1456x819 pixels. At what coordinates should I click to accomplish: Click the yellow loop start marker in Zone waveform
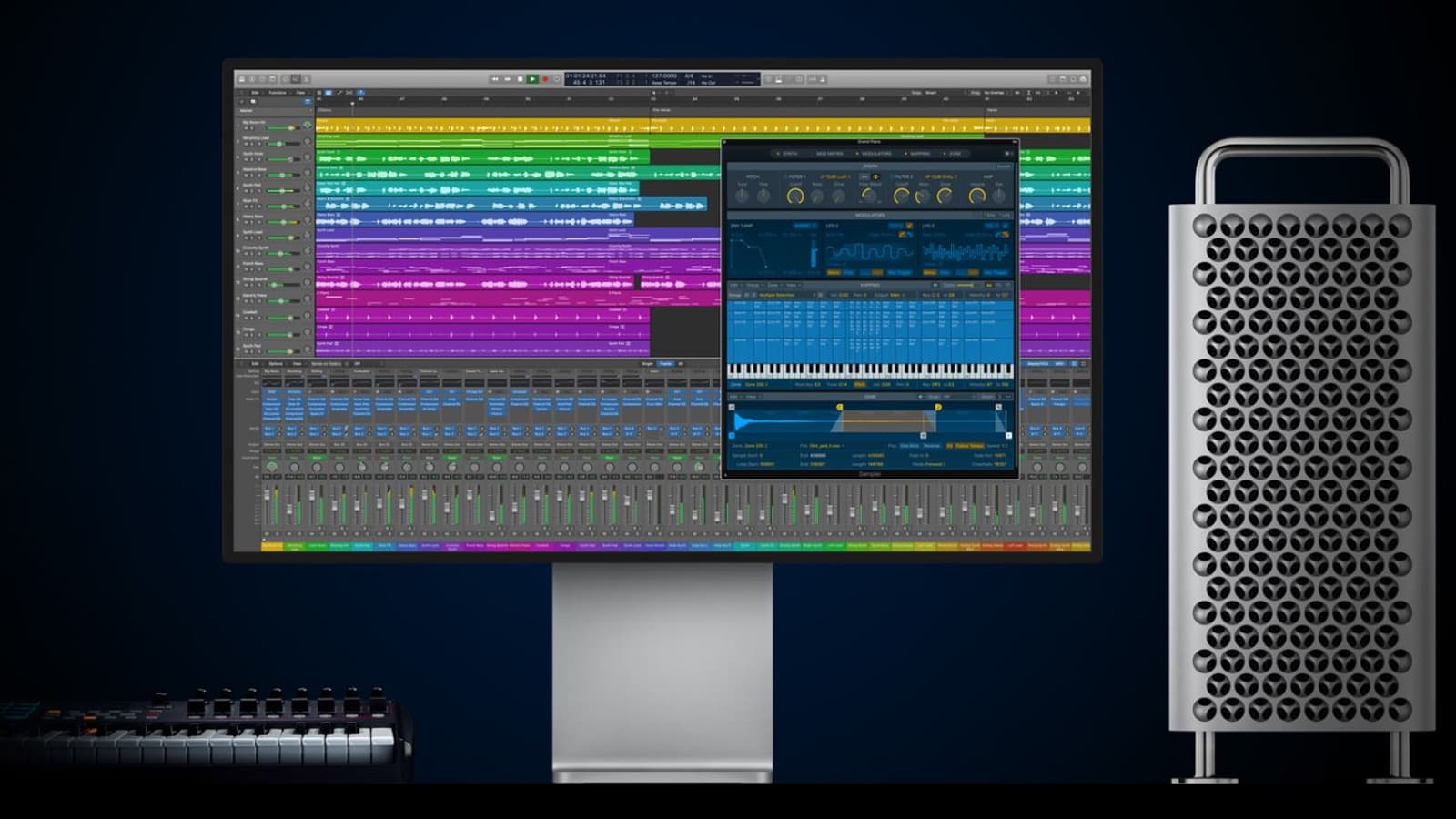point(839,407)
